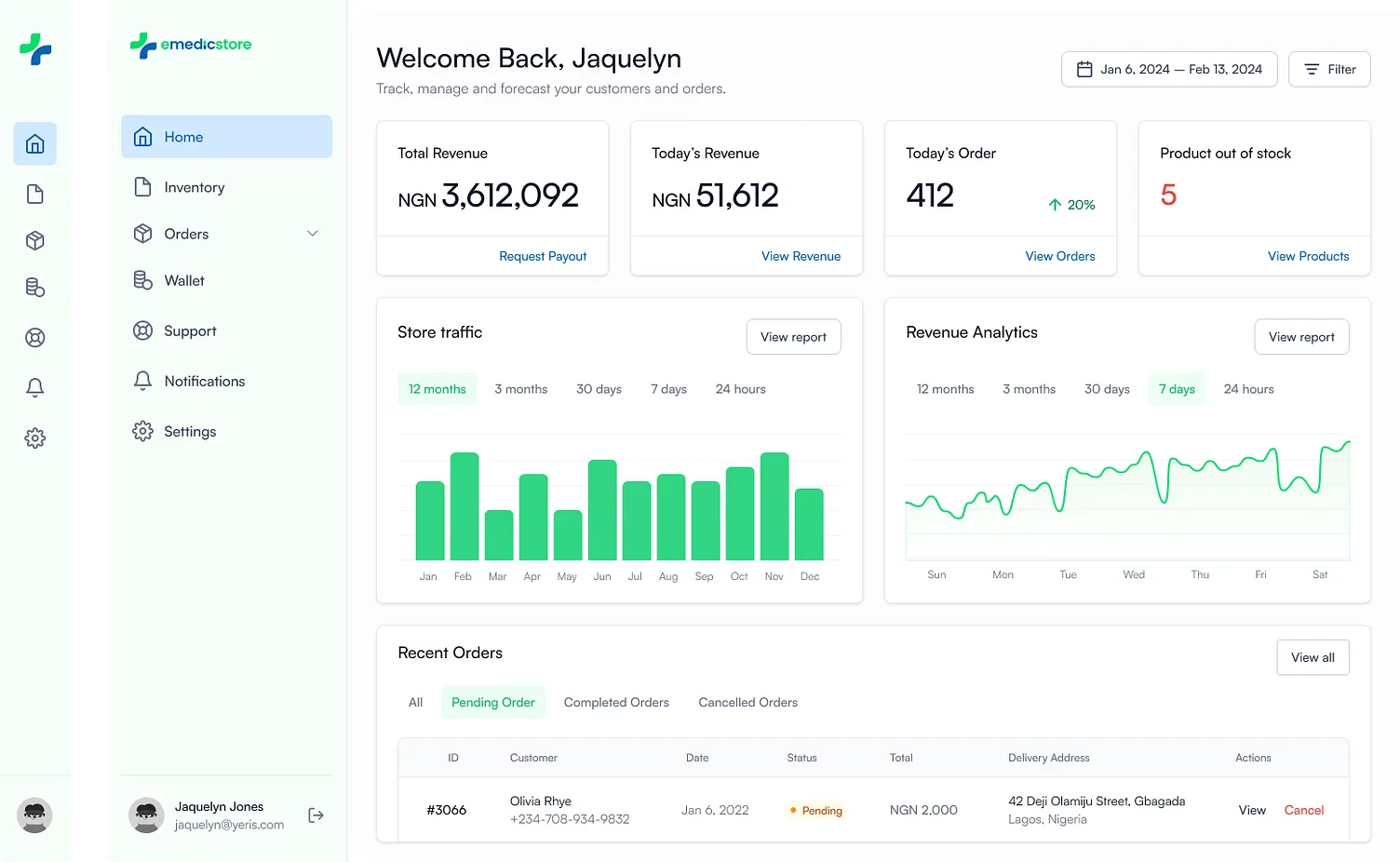Click the November bar in Store traffic chart

click(x=774, y=505)
